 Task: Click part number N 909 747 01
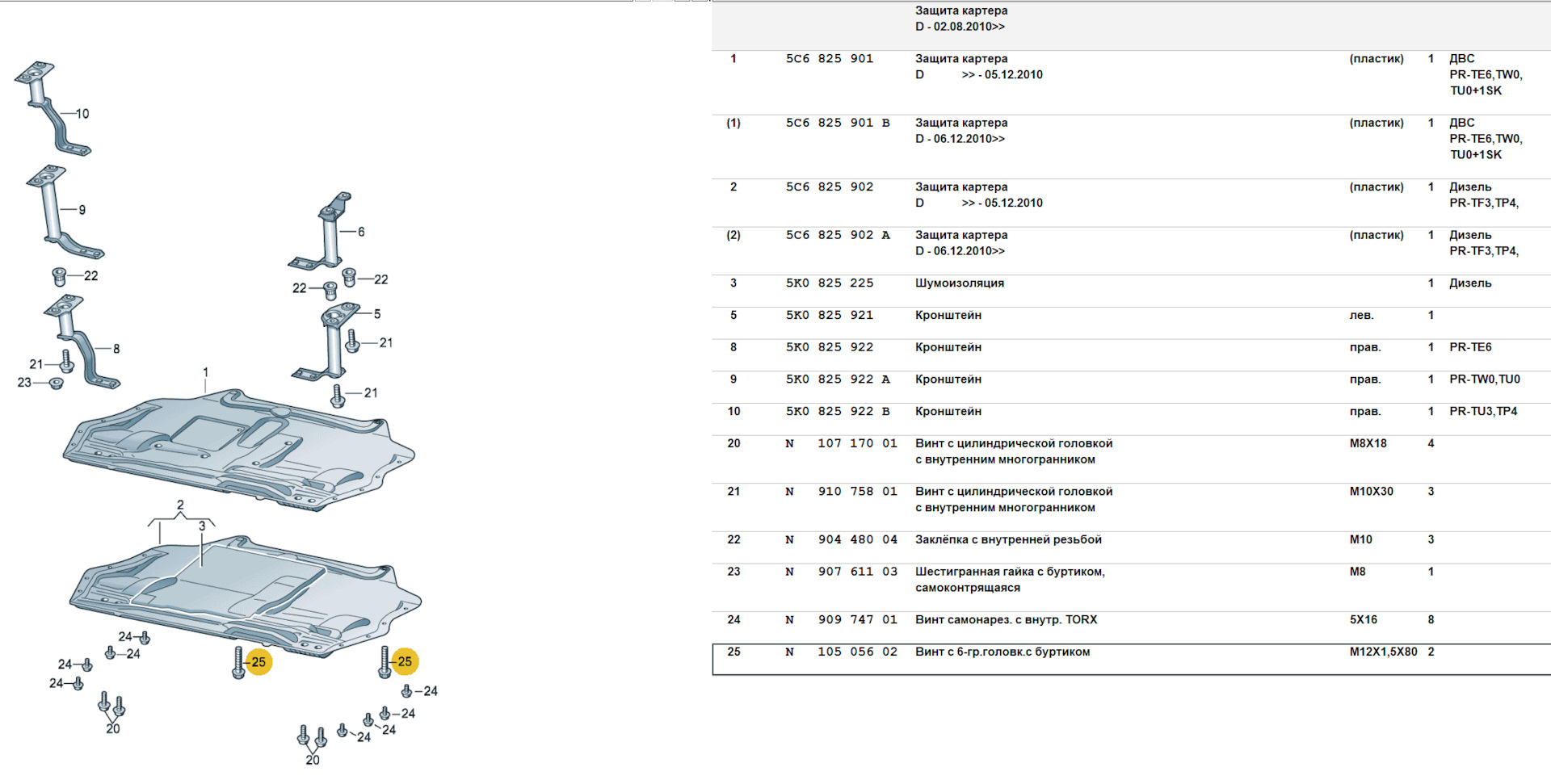click(841, 620)
